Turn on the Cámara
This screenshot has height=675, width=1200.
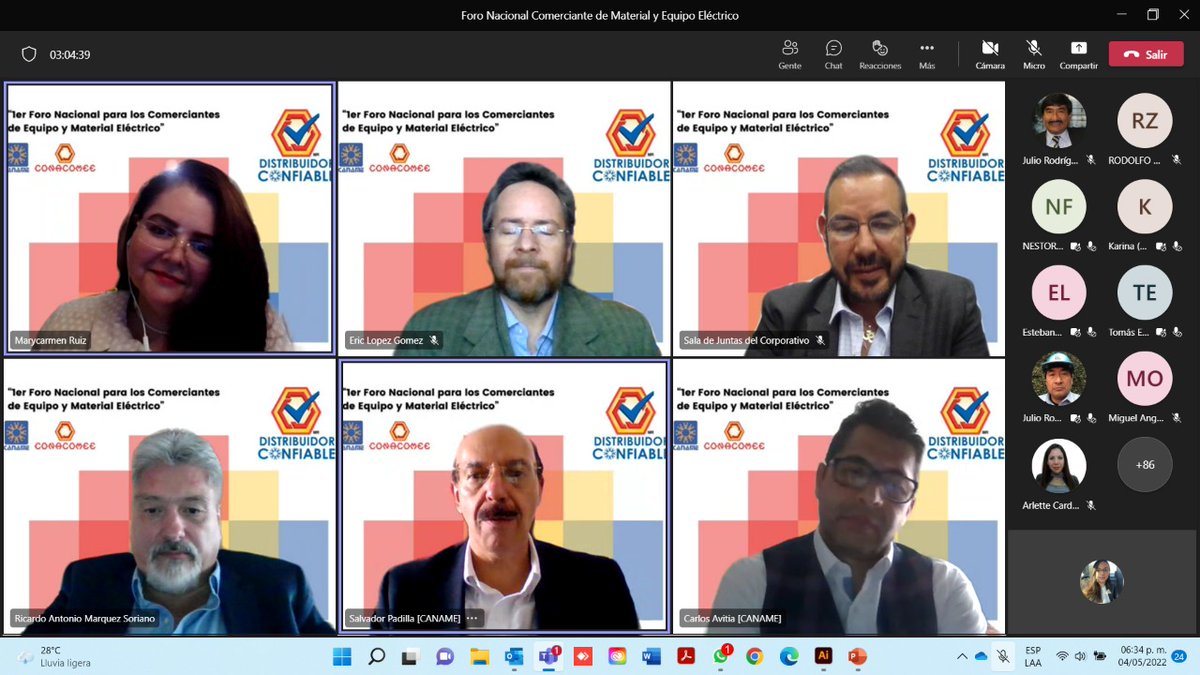tap(990, 54)
